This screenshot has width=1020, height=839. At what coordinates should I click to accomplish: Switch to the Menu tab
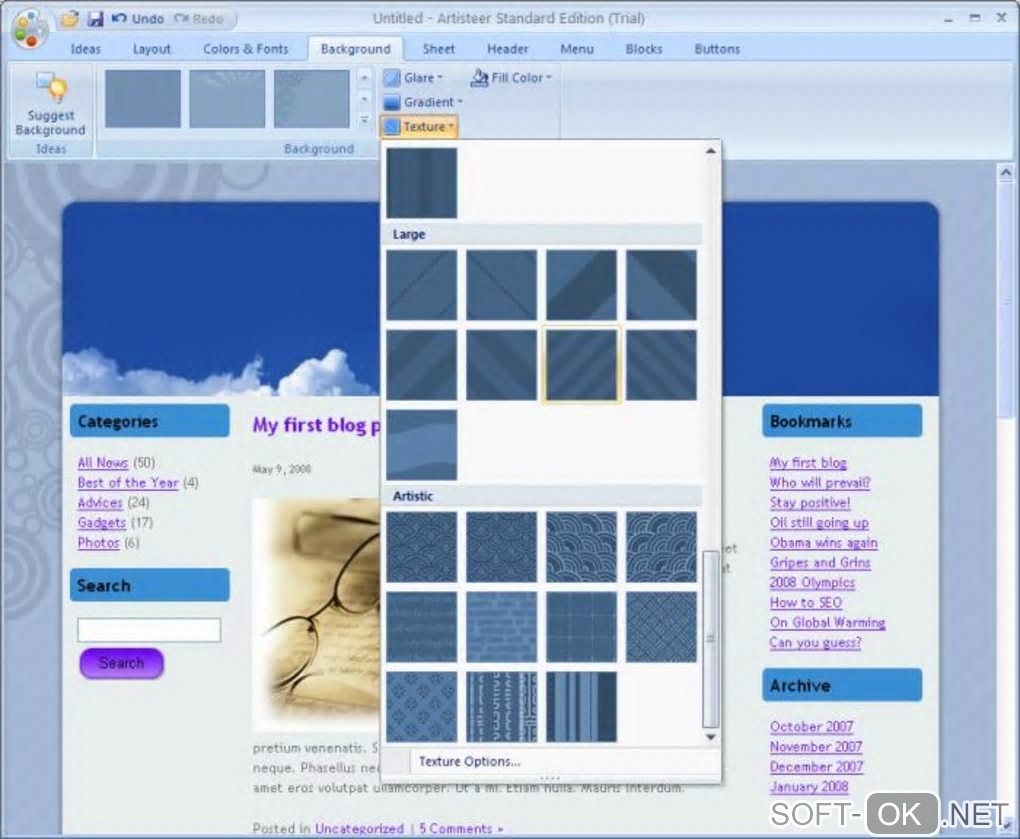point(577,49)
